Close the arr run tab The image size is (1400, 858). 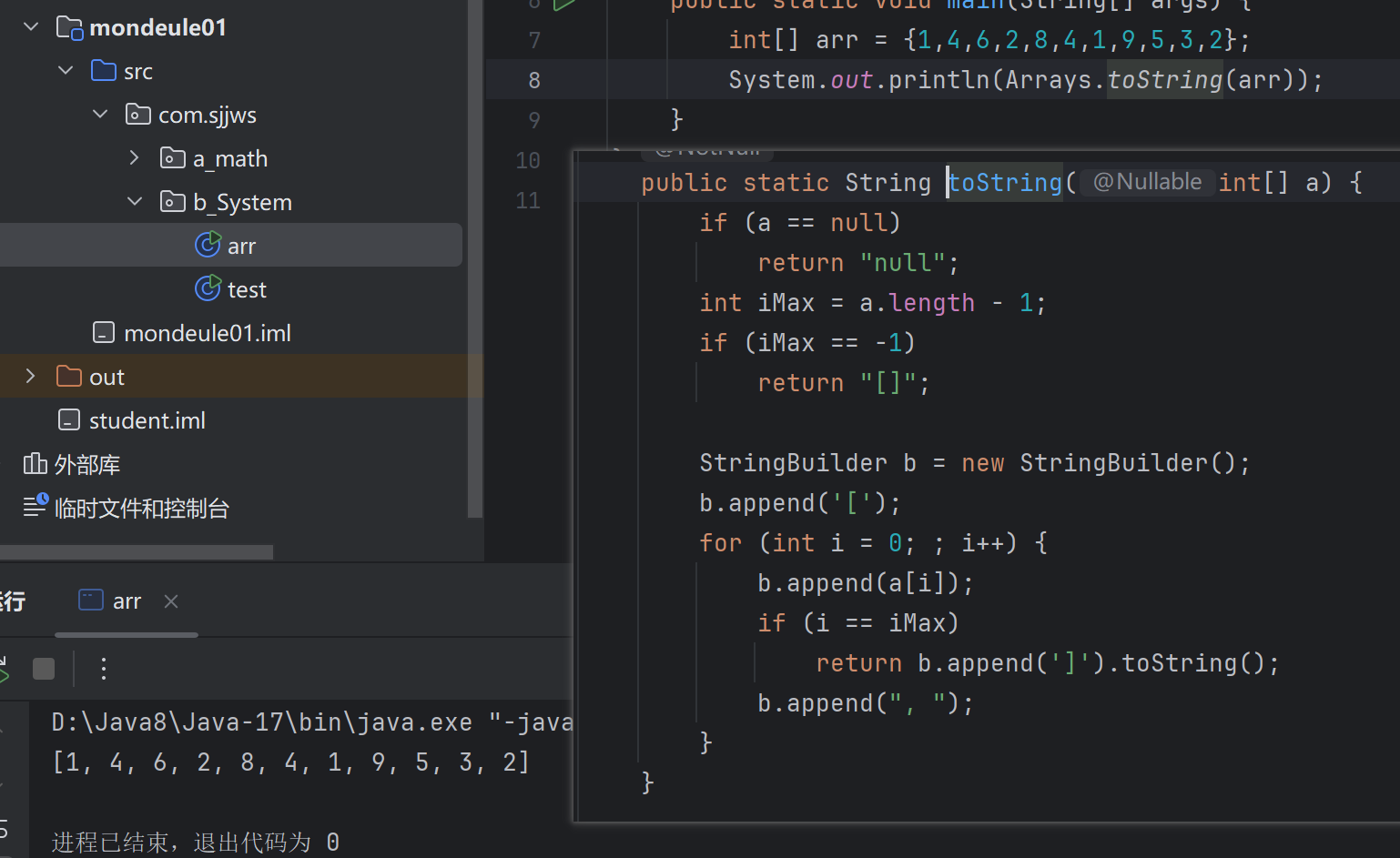click(x=171, y=601)
